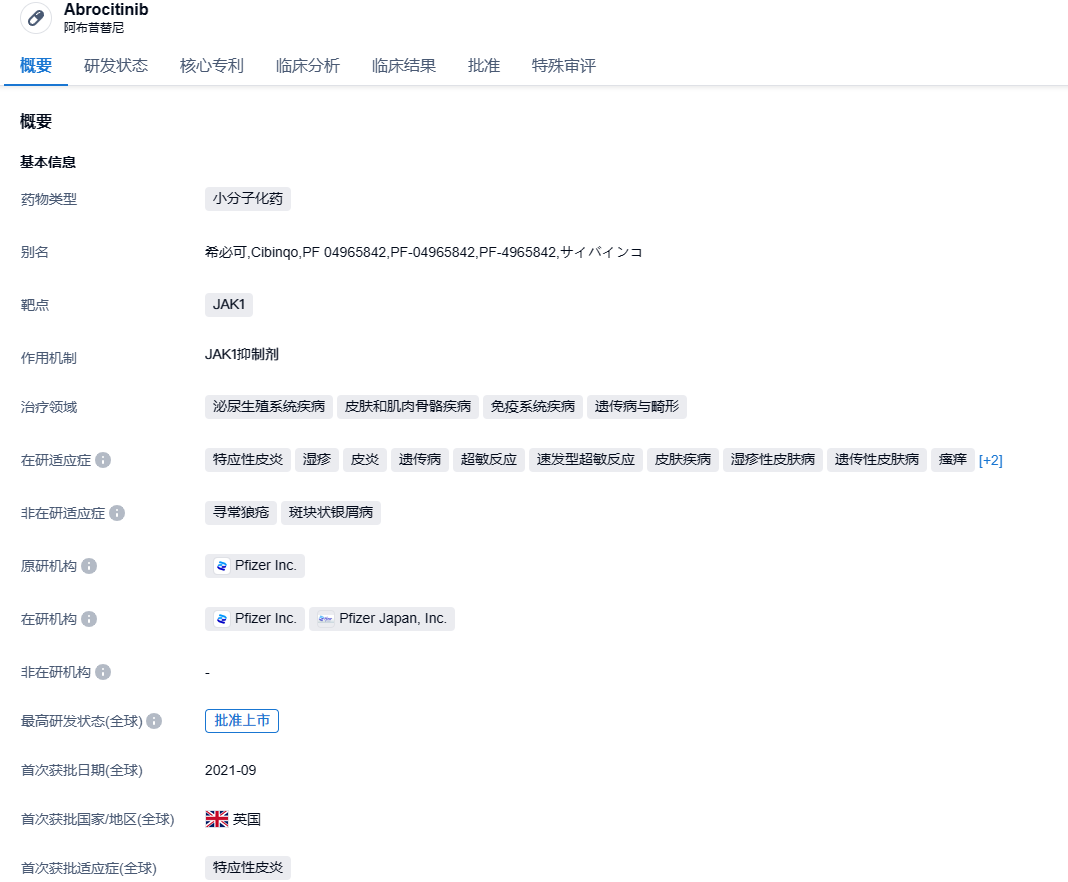The width and height of the screenshot is (1068, 882).
Task: Click the UK flag icon
Action: click(x=217, y=819)
